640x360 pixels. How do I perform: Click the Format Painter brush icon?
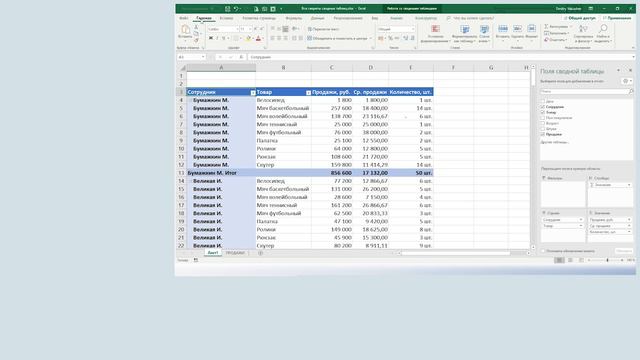click(196, 40)
